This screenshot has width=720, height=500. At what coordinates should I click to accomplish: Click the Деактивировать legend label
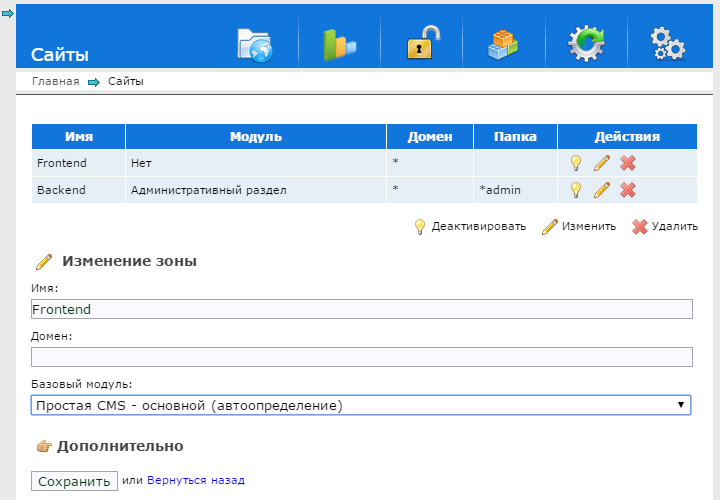478,226
